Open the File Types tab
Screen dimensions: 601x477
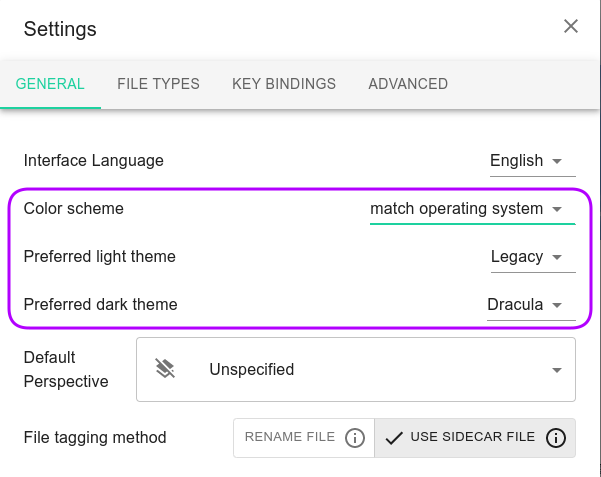[x=158, y=84]
